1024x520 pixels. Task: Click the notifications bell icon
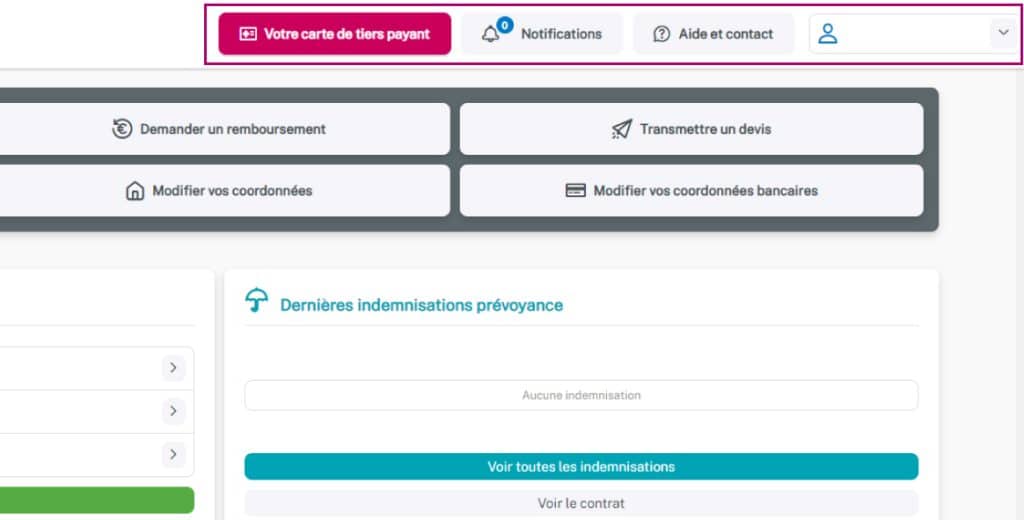pos(490,35)
